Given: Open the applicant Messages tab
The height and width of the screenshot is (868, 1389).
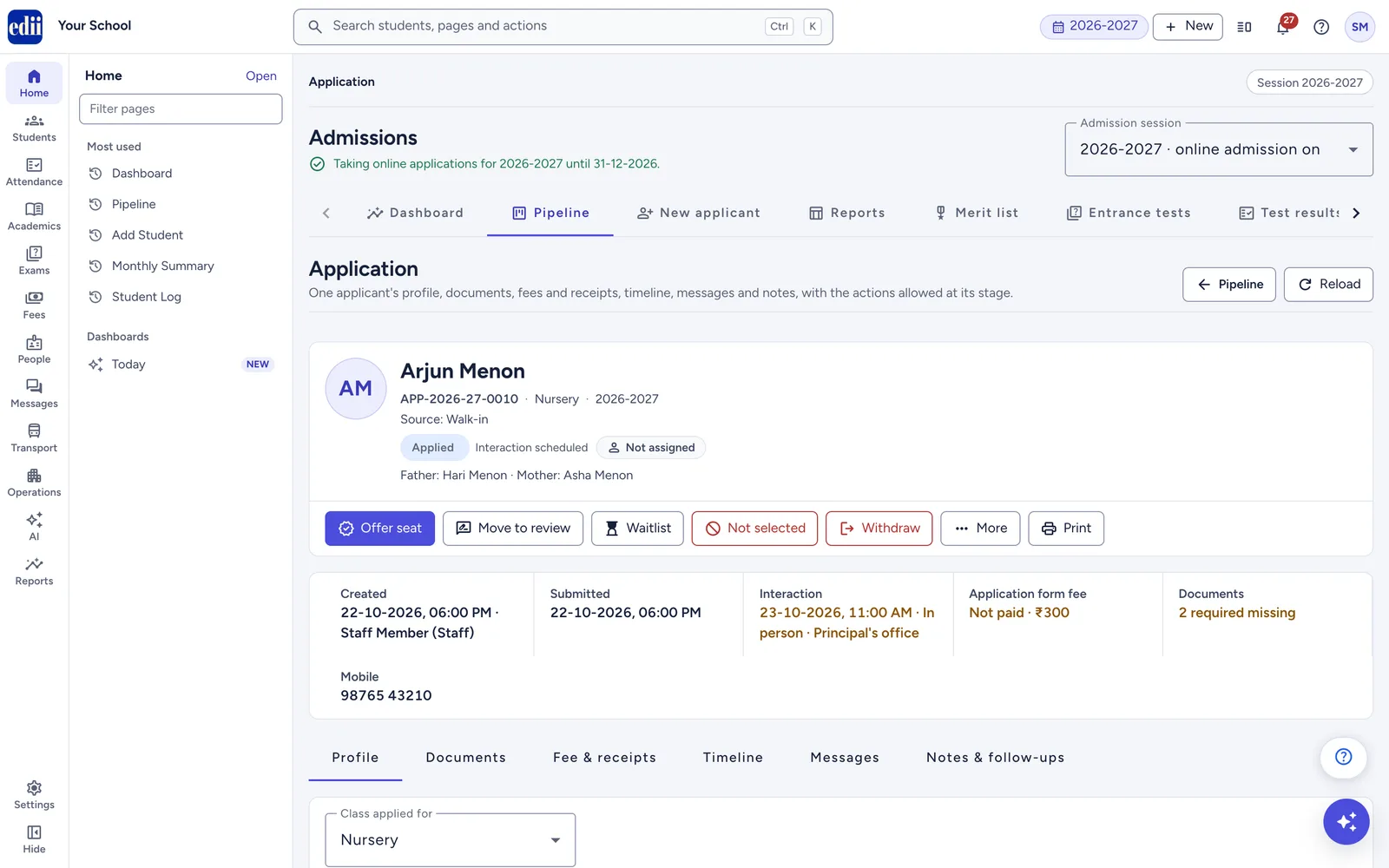Looking at the screenshot, I should pos(845,758).
